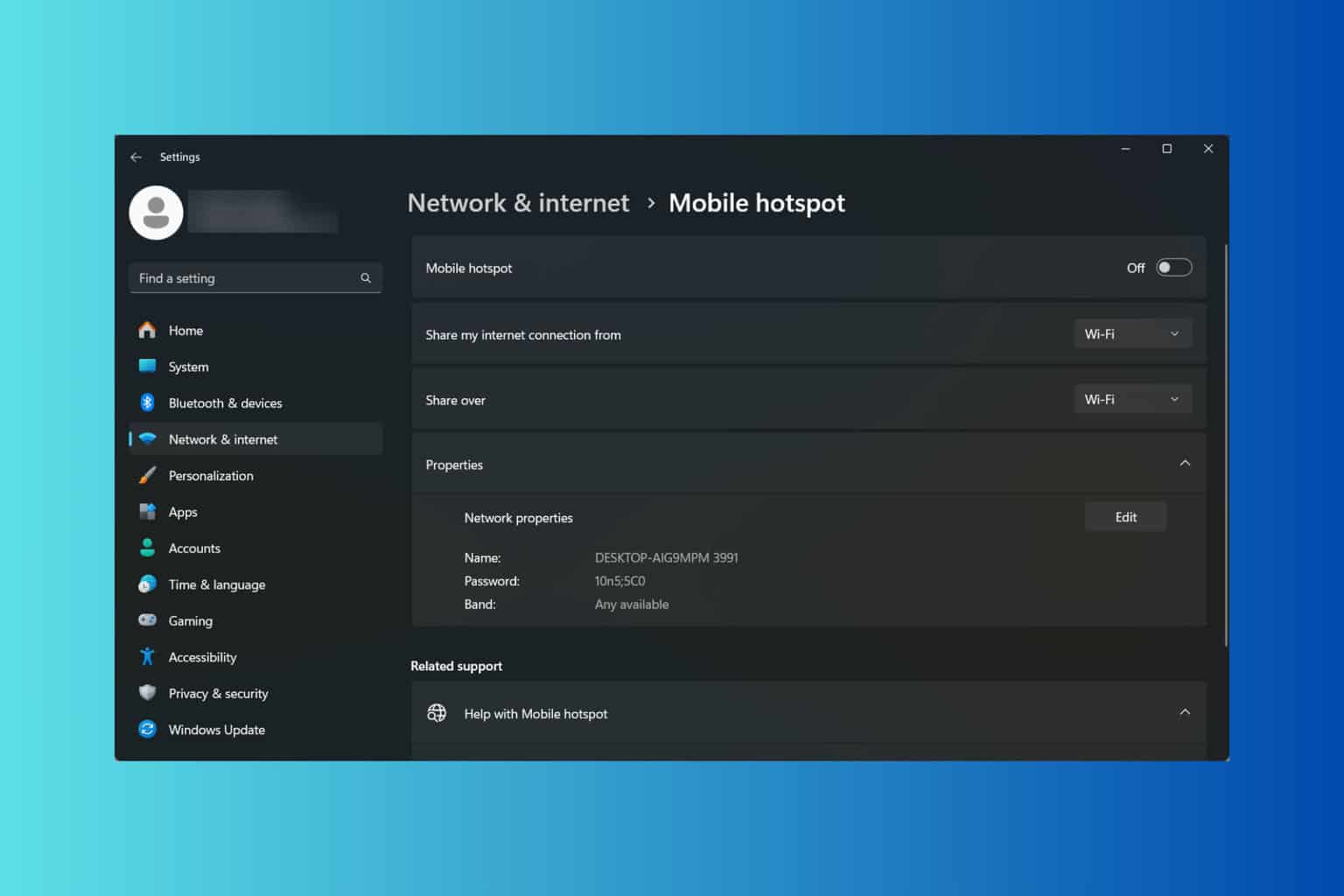Open the Personalization paintbrush icon
Screen dimensions: 1344x896
coord(147,475)
